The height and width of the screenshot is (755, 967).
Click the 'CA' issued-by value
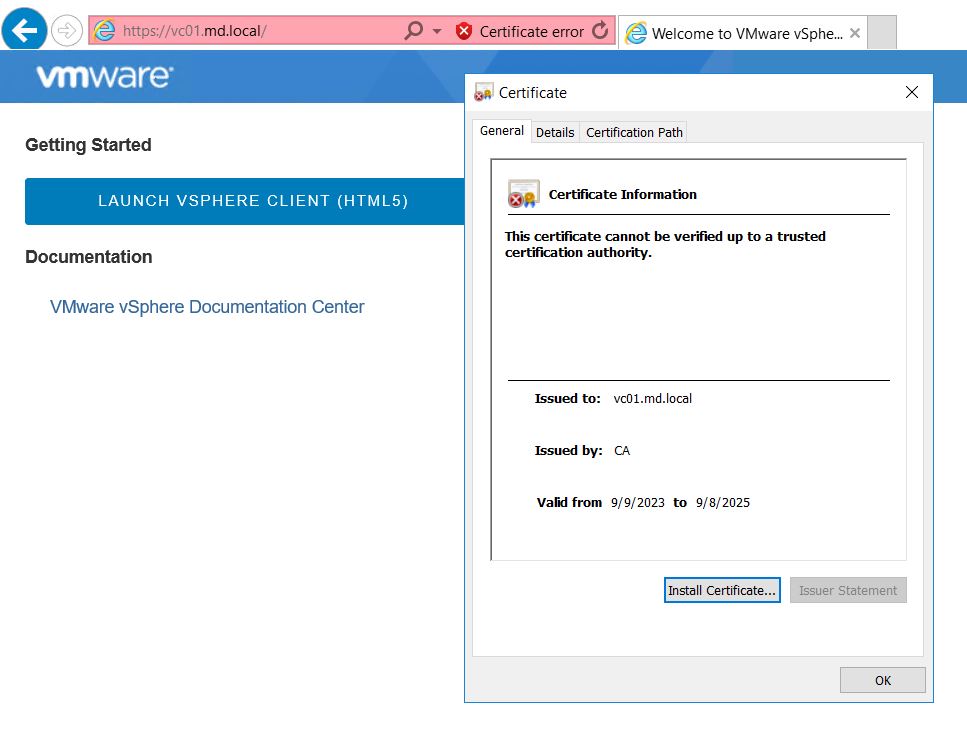click(x=622, y=450)
